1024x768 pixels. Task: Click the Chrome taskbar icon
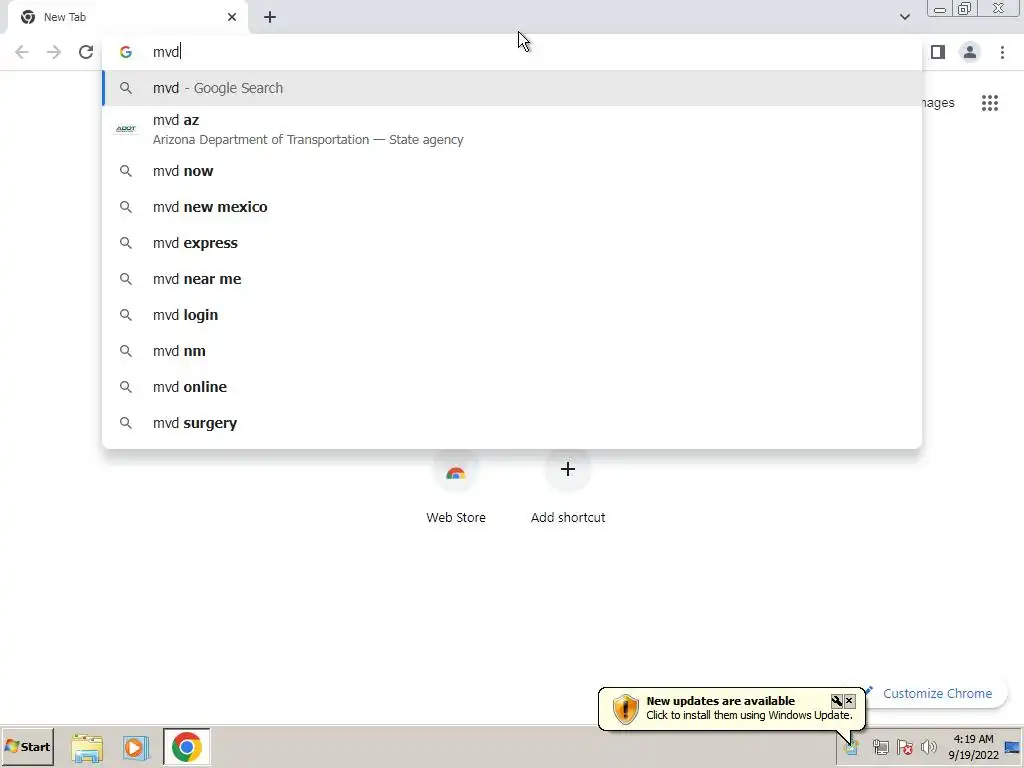click(187, 747)
